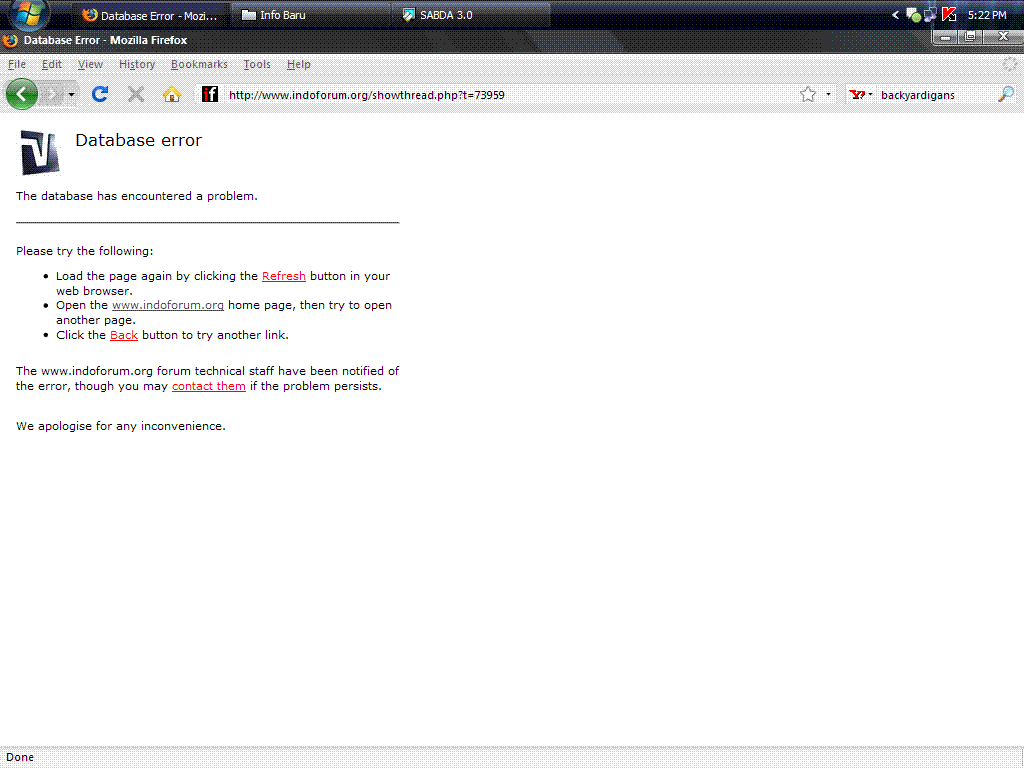The image size is (1024, 768).
Task: Click the contact them link
Action: tap(209, 386)
